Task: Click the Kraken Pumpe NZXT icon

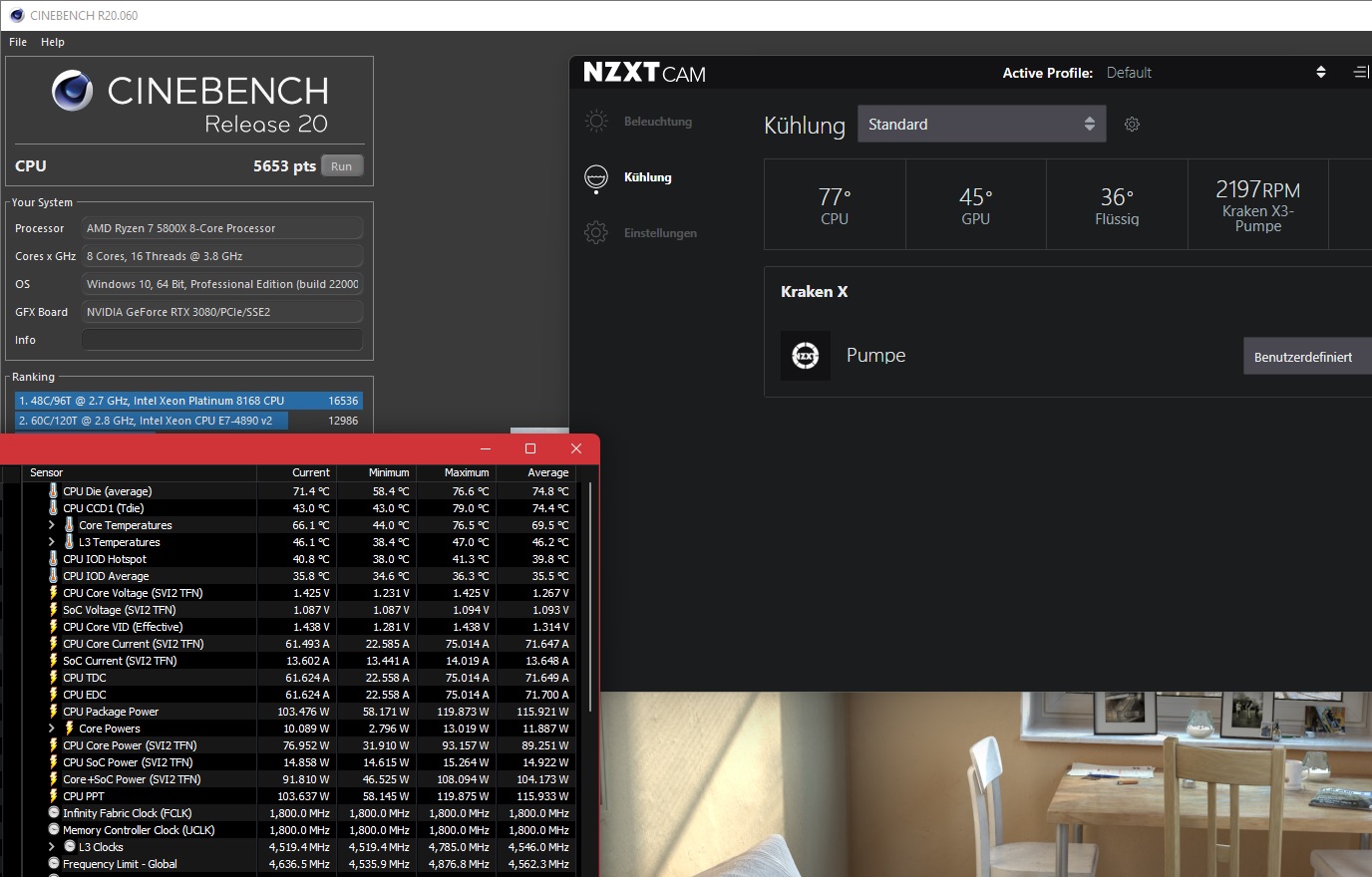Action: click(x=806, y=356)
